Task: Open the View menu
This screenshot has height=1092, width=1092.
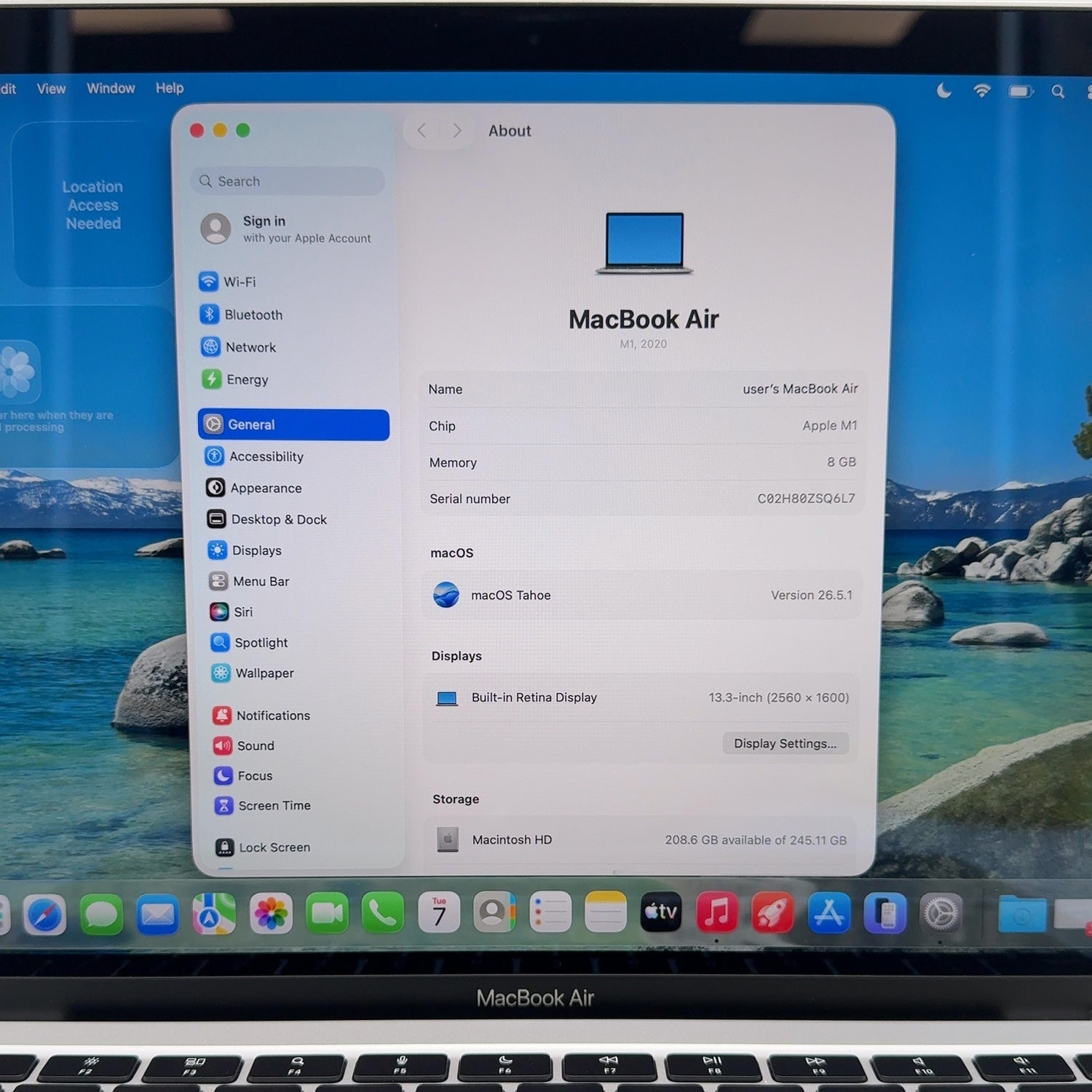Action: [51, 89]
